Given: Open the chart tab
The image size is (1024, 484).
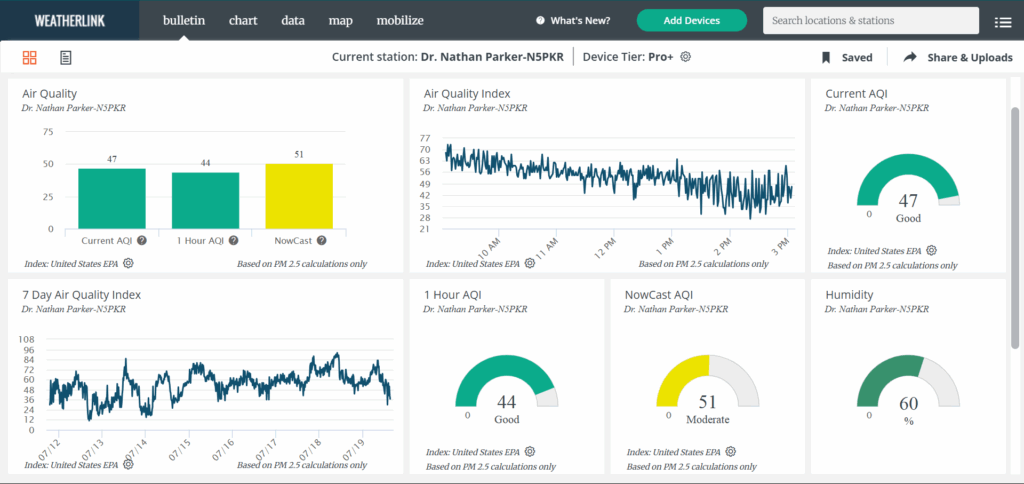Looking at the screenshot, I should coord(243,20).
